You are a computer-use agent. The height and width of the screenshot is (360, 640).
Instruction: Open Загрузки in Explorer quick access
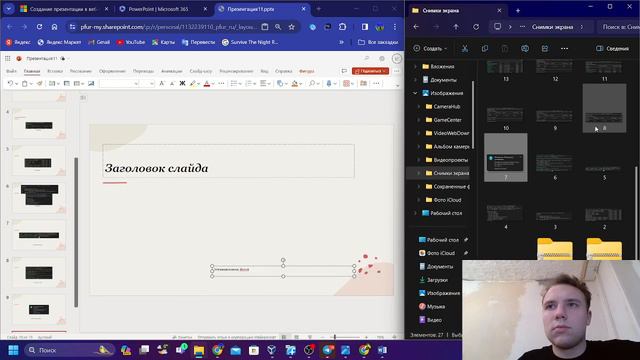tap(437, 280)
